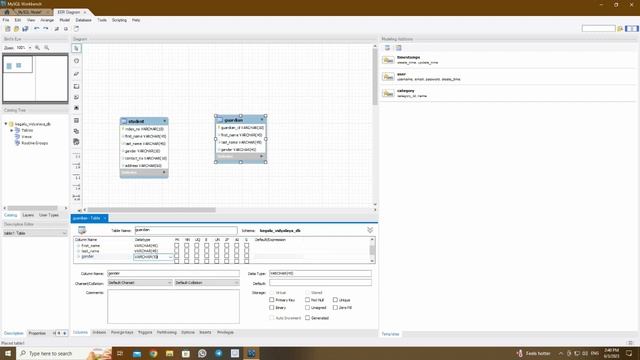Expand the Tables node in Catalog Tree
Screen dimensions: 640x360
click(x=11, y=130)
